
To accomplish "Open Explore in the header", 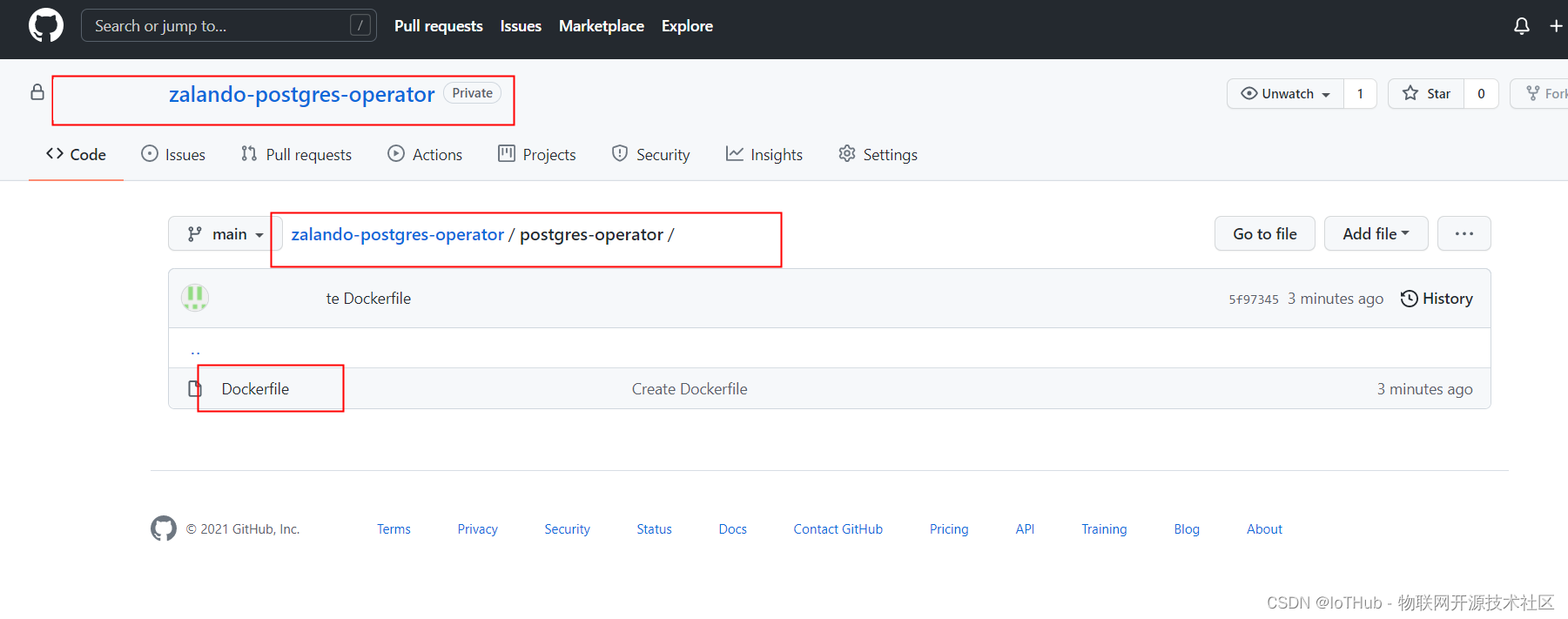I will 687,26.
